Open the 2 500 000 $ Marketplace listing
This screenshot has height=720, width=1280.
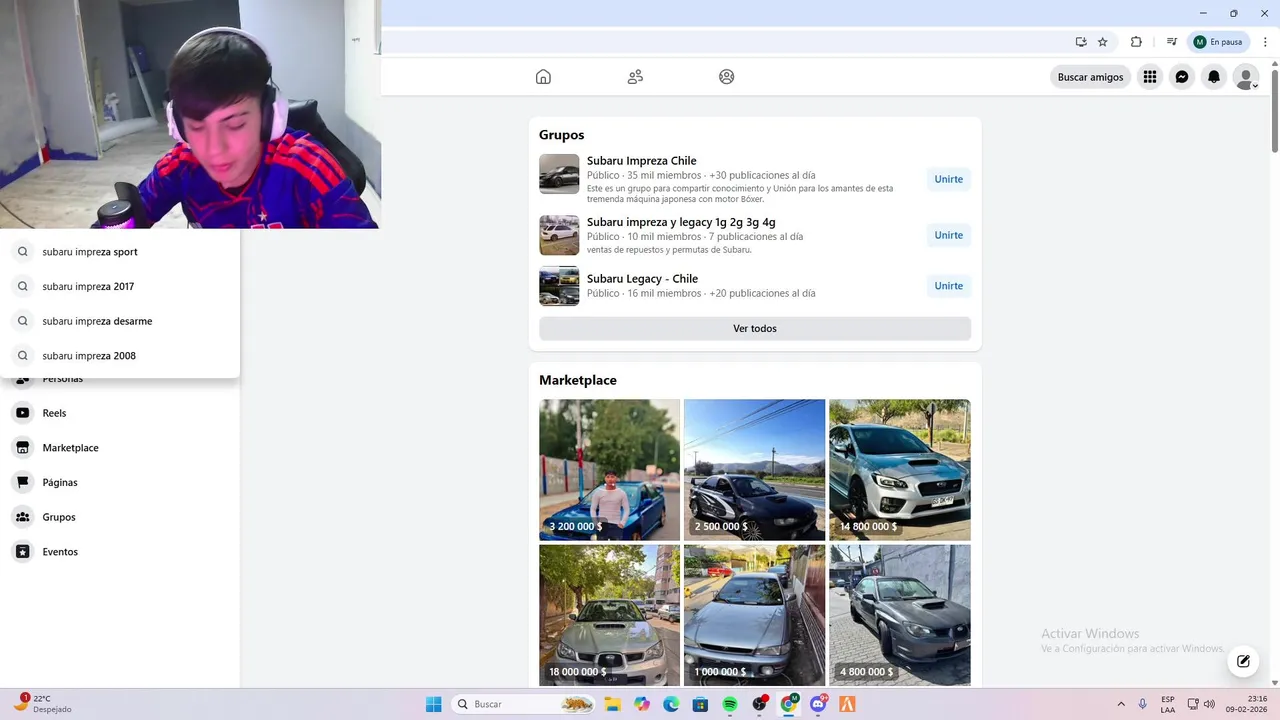755,470
